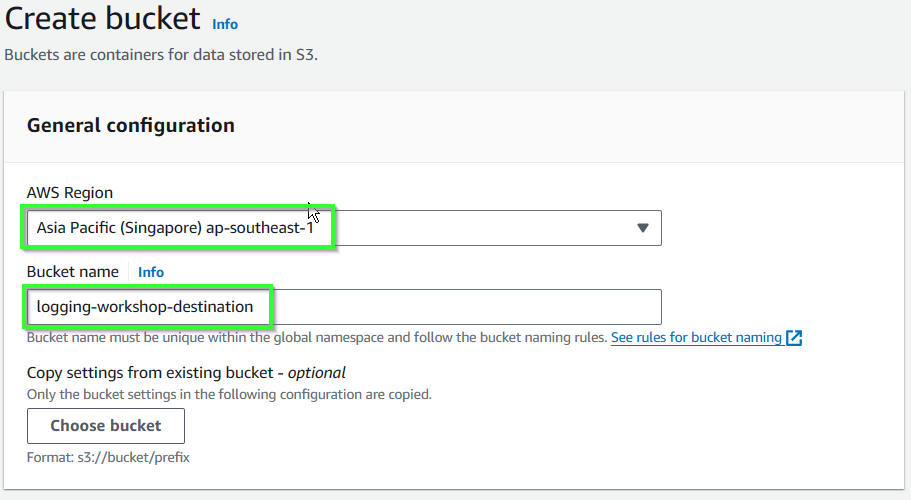
Task: Click the 'Format: s3://bucket/prefix' hint text
Action: [x=108, y=457]
